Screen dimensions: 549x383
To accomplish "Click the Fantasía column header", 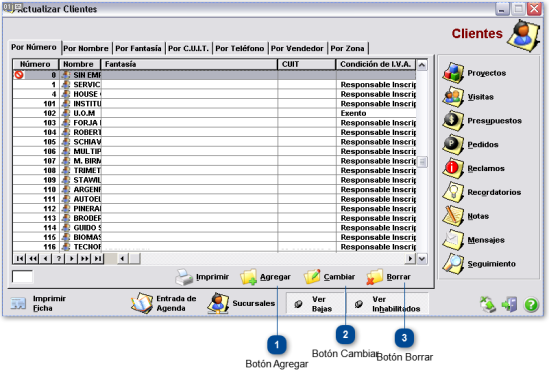I will click(189, 64).
